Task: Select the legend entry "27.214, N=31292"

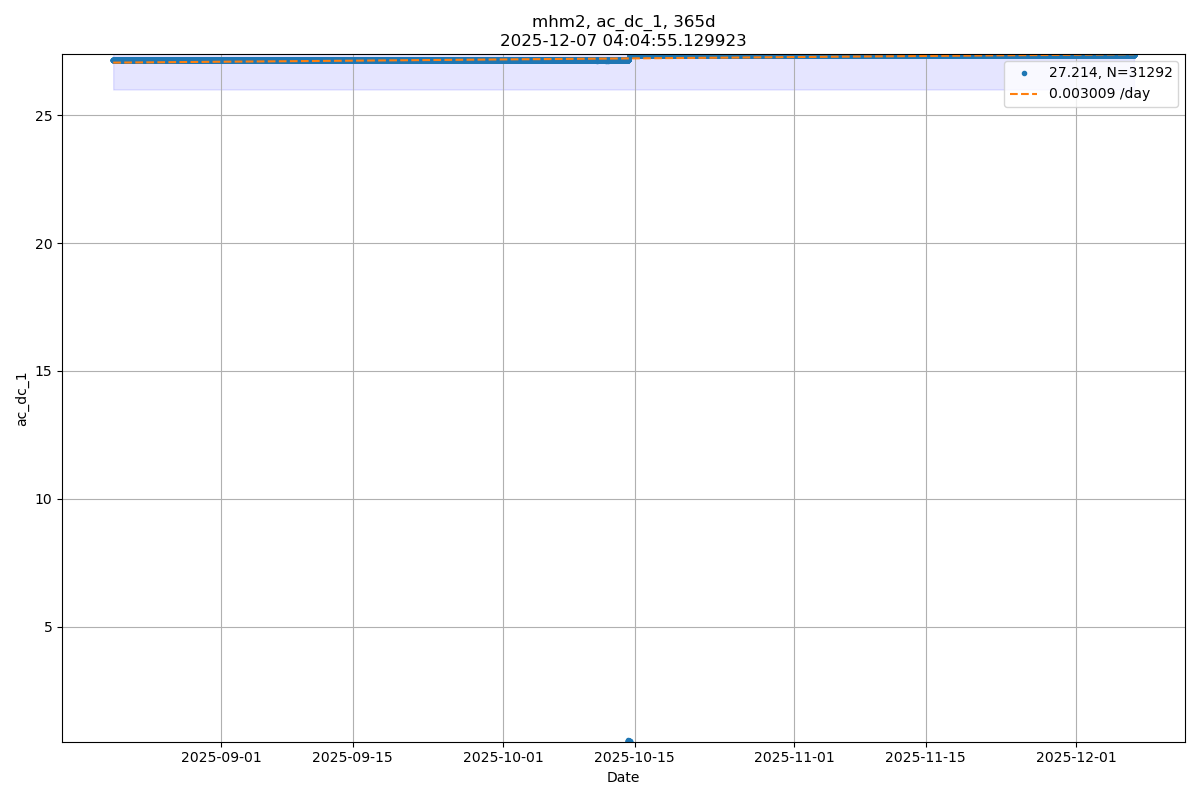Action: coord(1110,73)
